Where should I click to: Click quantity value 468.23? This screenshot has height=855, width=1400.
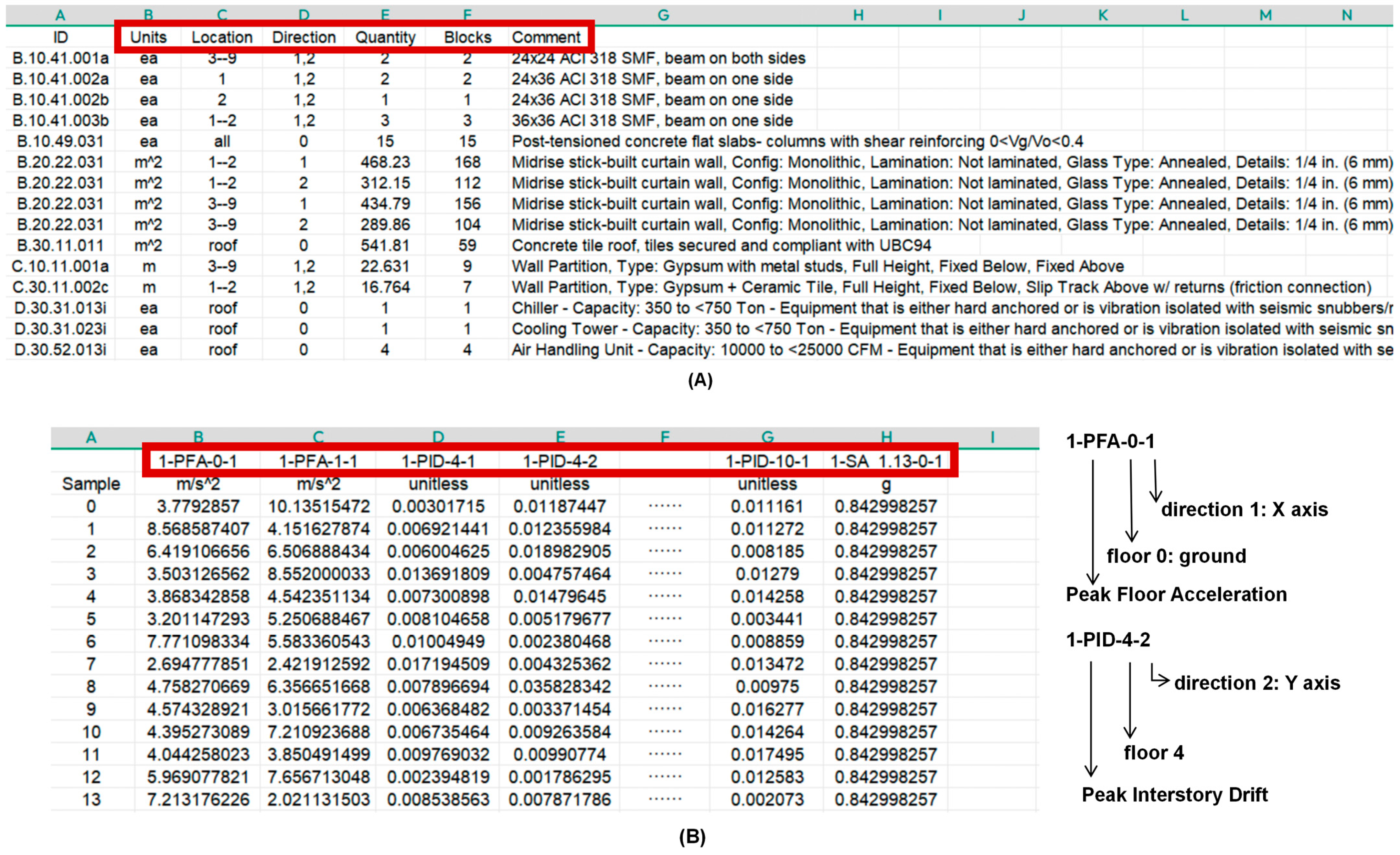(385, 162)
